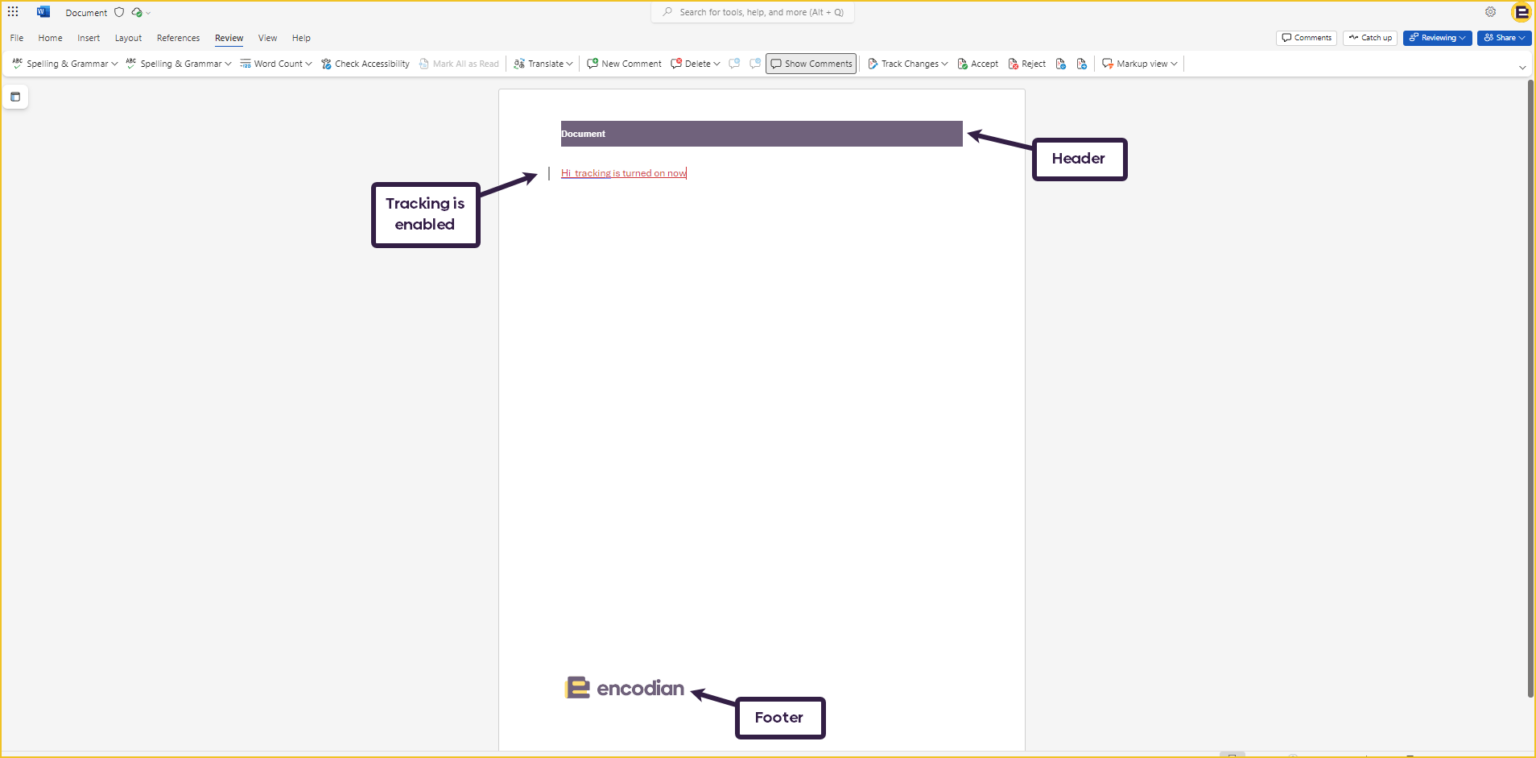Click the Catch up button
Screen dimensions: 1536x758
pos(1370,37)
